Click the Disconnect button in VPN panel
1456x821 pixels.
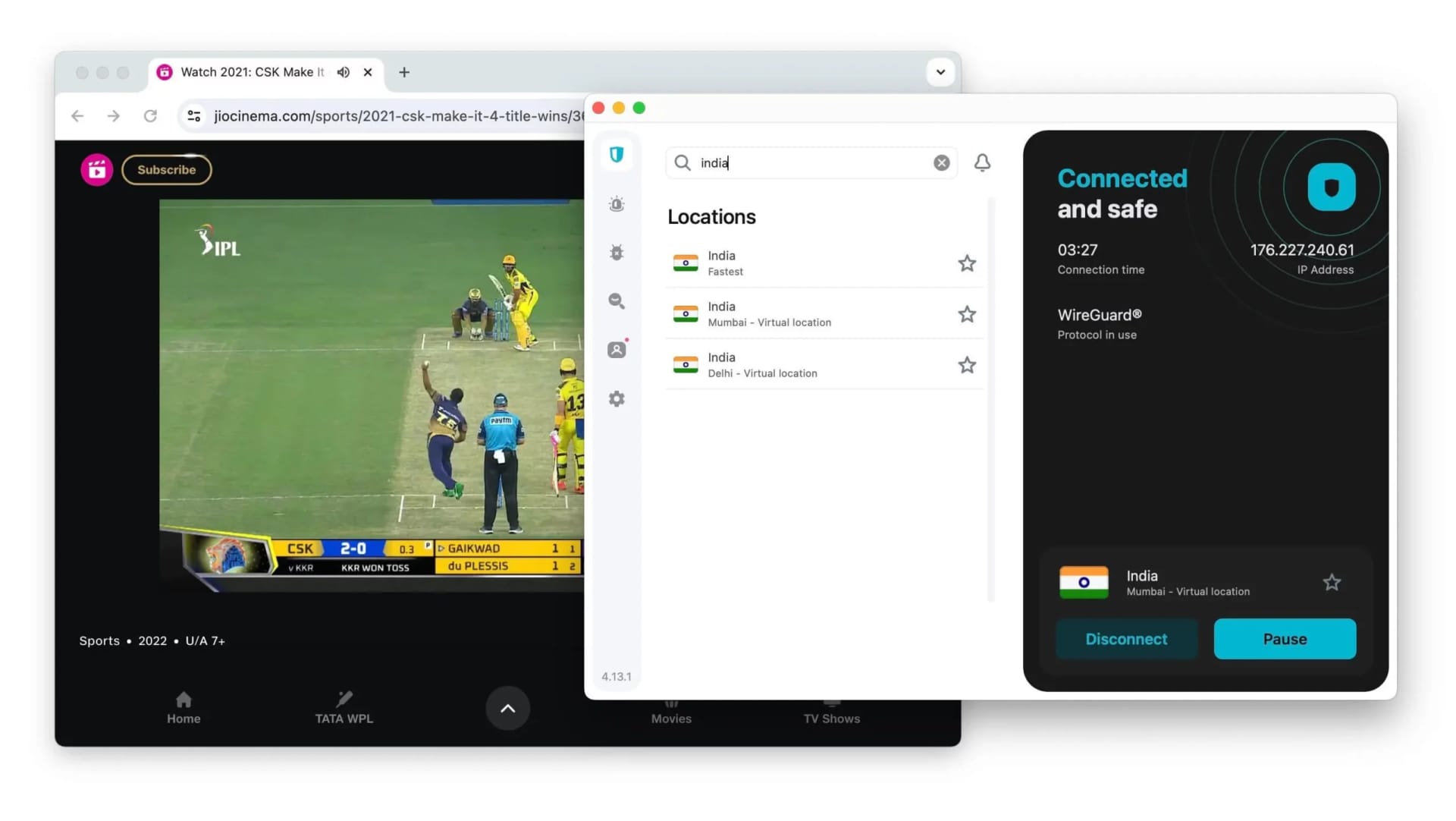[1126, 638]
